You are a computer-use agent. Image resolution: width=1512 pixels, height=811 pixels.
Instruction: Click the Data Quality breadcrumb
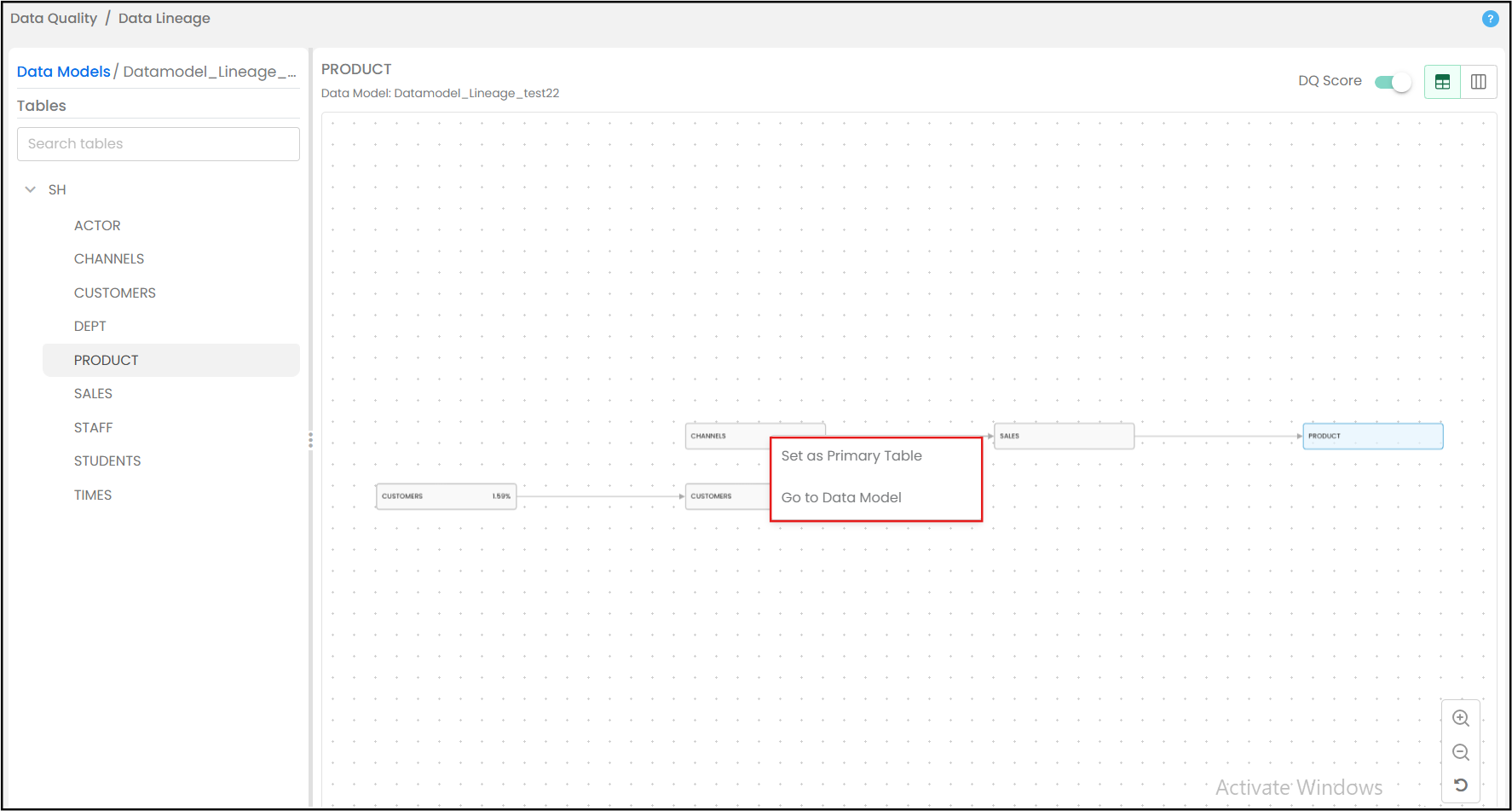tap(54, 18)
